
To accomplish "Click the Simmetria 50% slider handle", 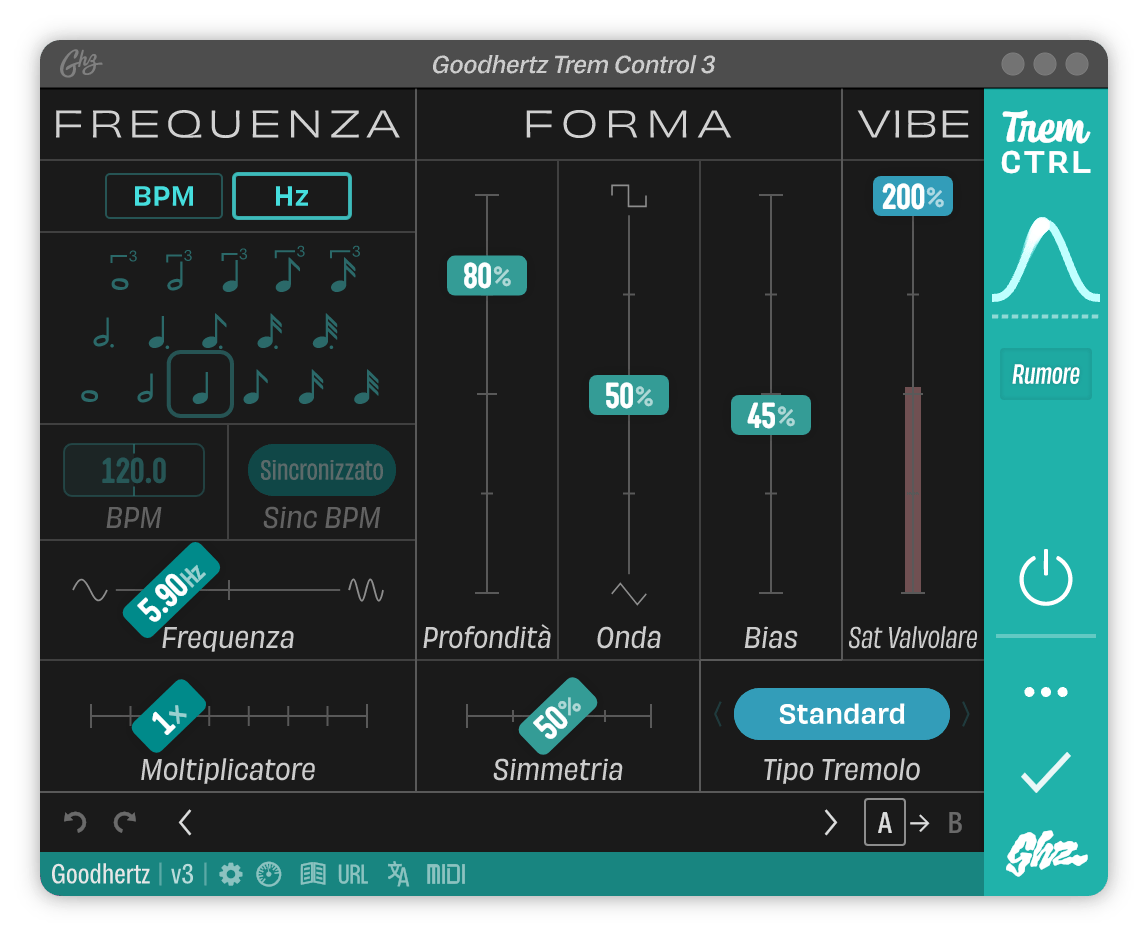I will tap(558, 716).
